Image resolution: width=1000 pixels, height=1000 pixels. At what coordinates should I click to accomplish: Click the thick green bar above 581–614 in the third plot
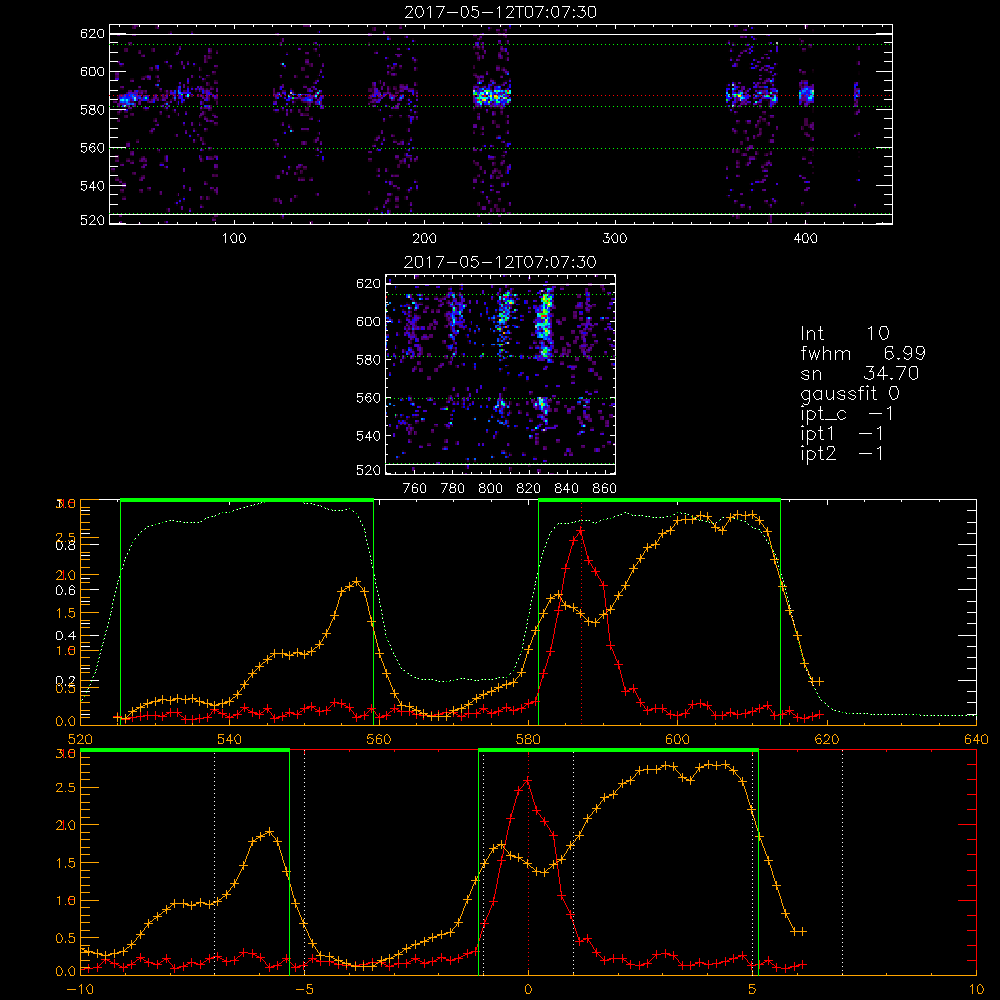(659, 500)
